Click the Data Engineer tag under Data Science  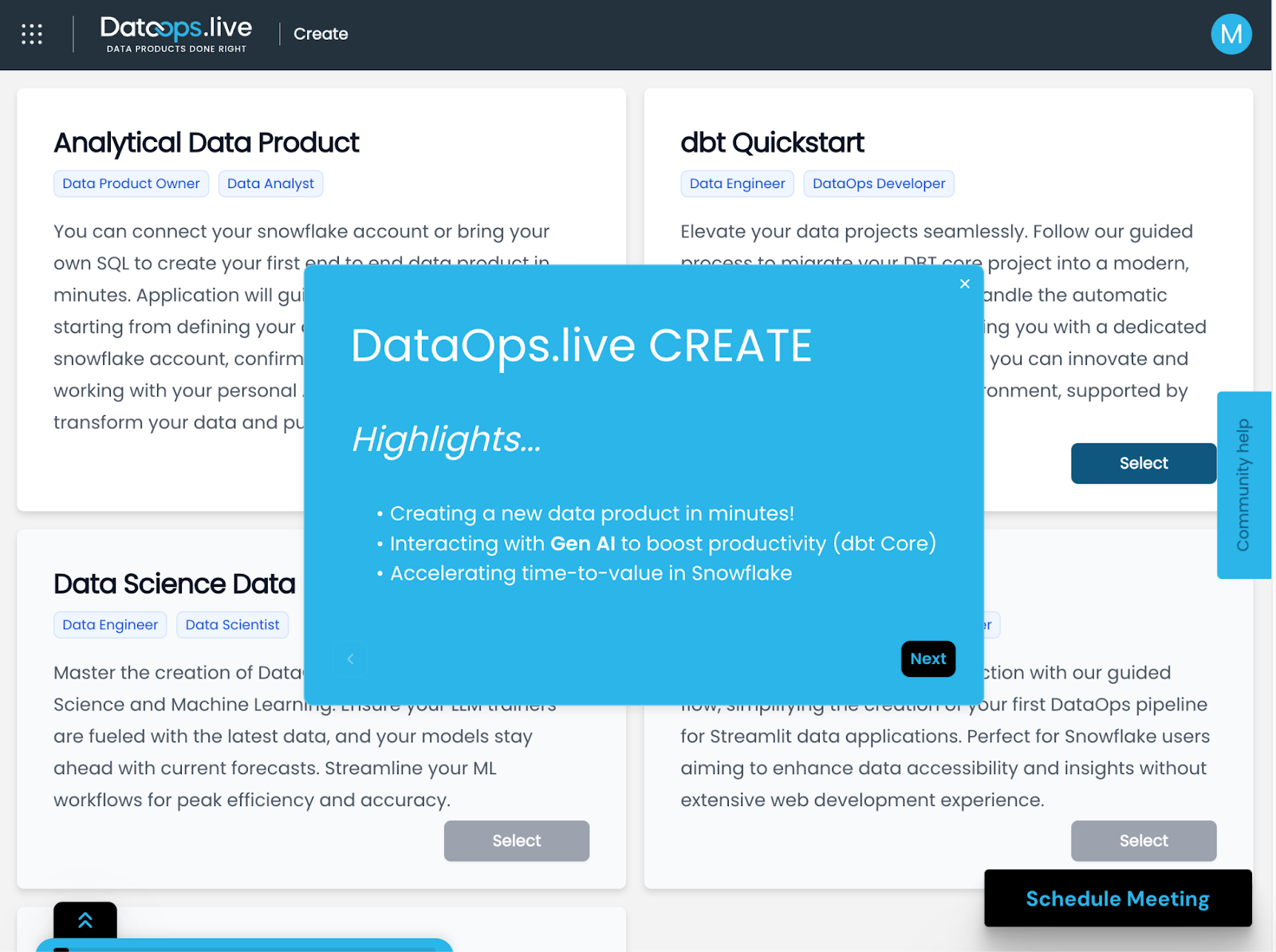pyautogui.click(x=110, y=624)
